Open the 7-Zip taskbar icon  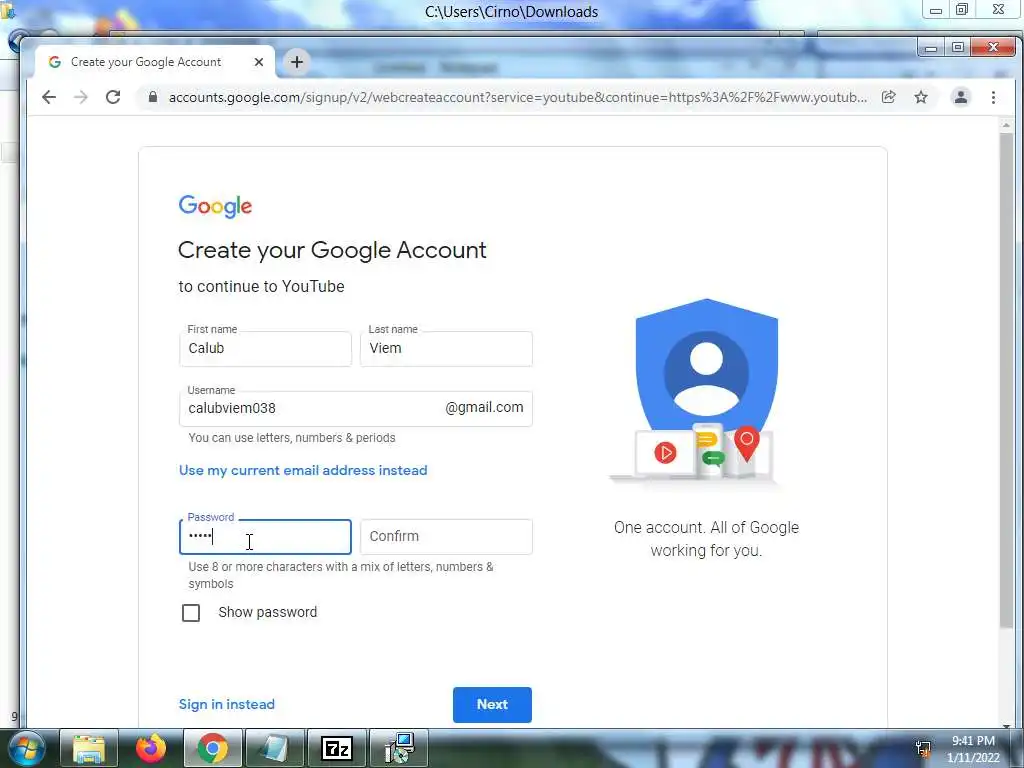tap(337, 748)
